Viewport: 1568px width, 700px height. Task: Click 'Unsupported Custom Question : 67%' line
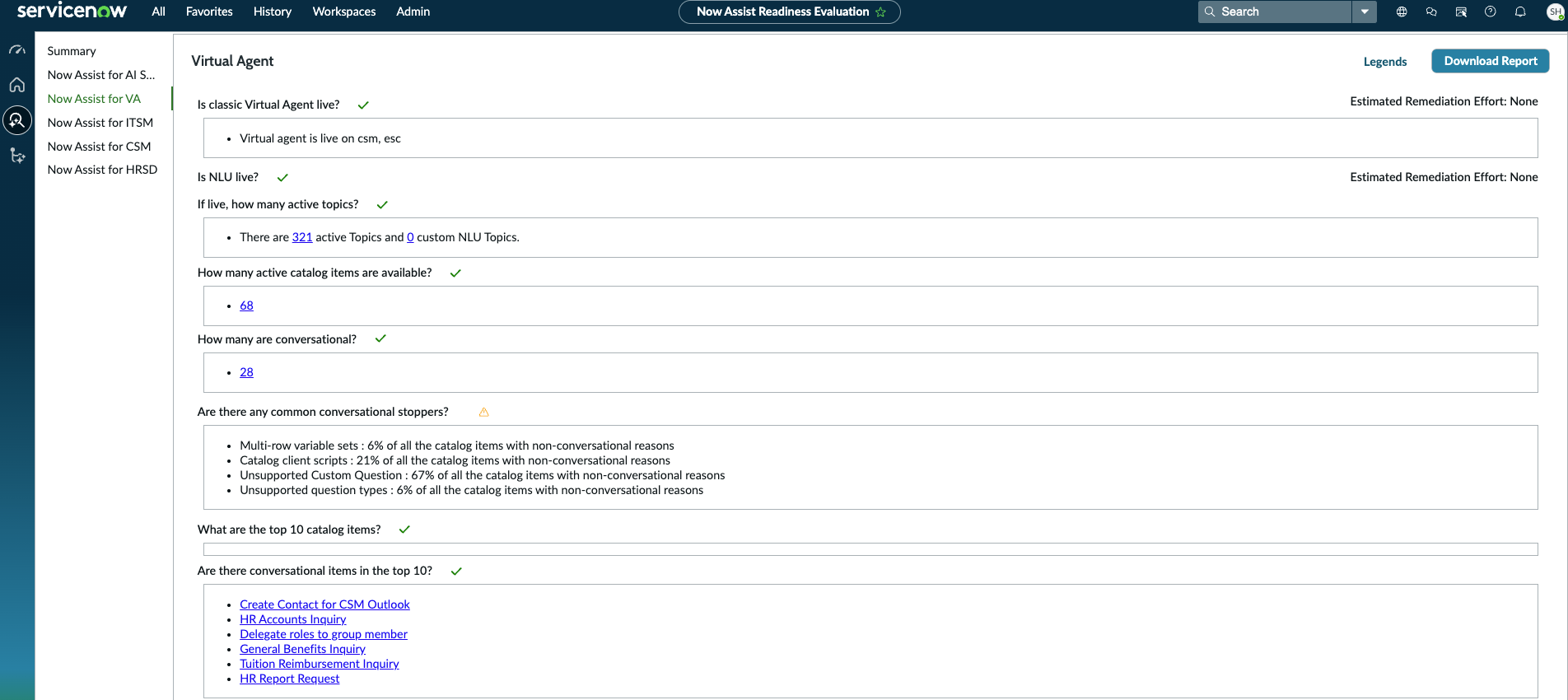click(483, 475)
